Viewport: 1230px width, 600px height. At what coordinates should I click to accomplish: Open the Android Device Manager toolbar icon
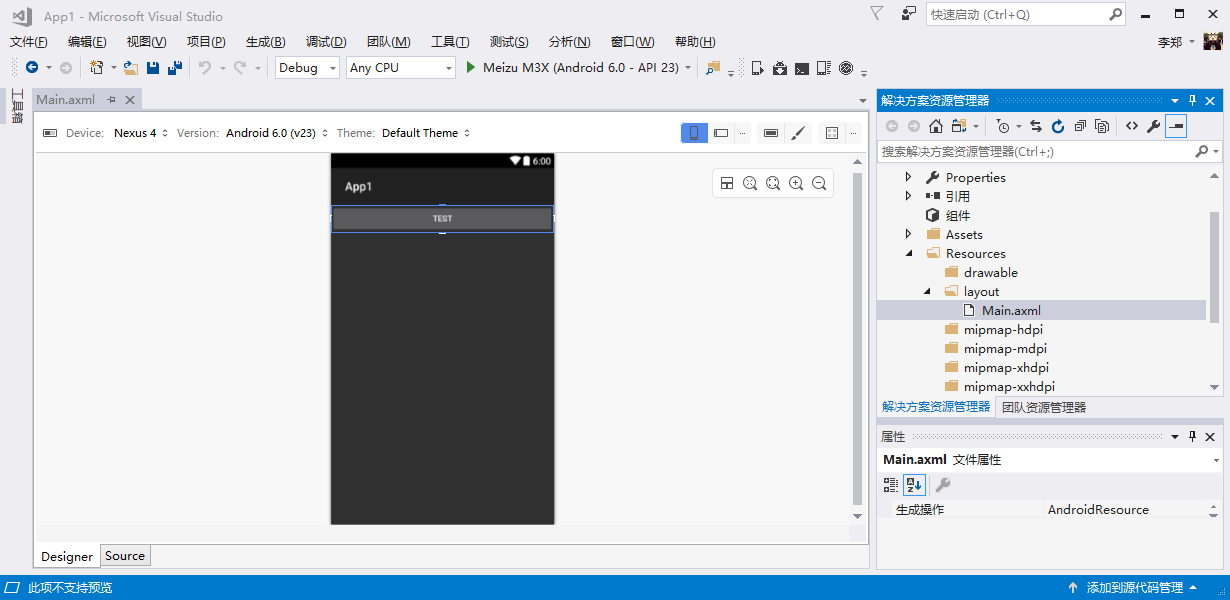pos(758,68)
